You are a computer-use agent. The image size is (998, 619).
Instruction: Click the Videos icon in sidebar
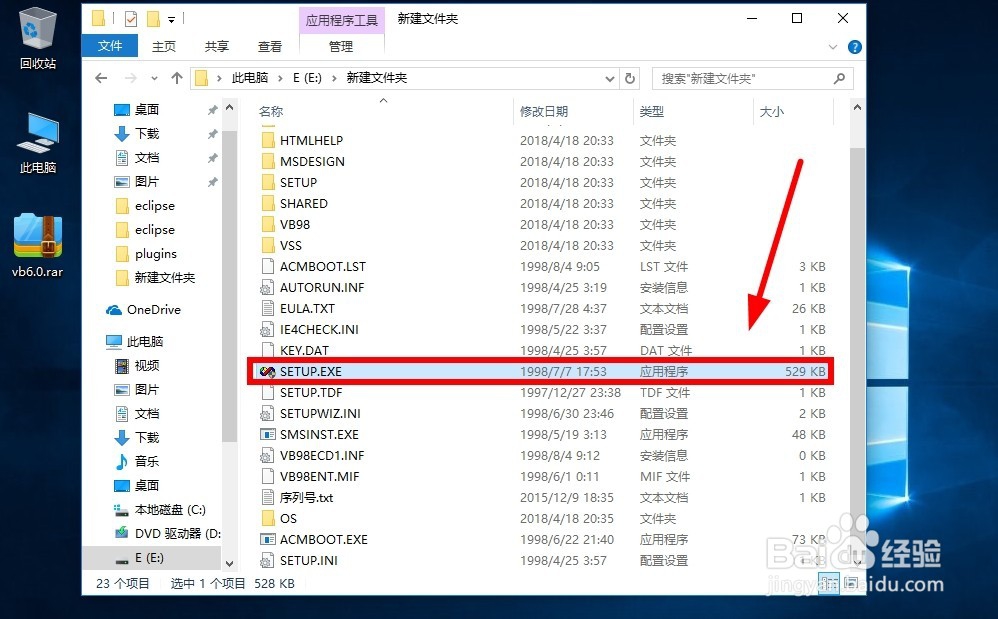point(122,366)
